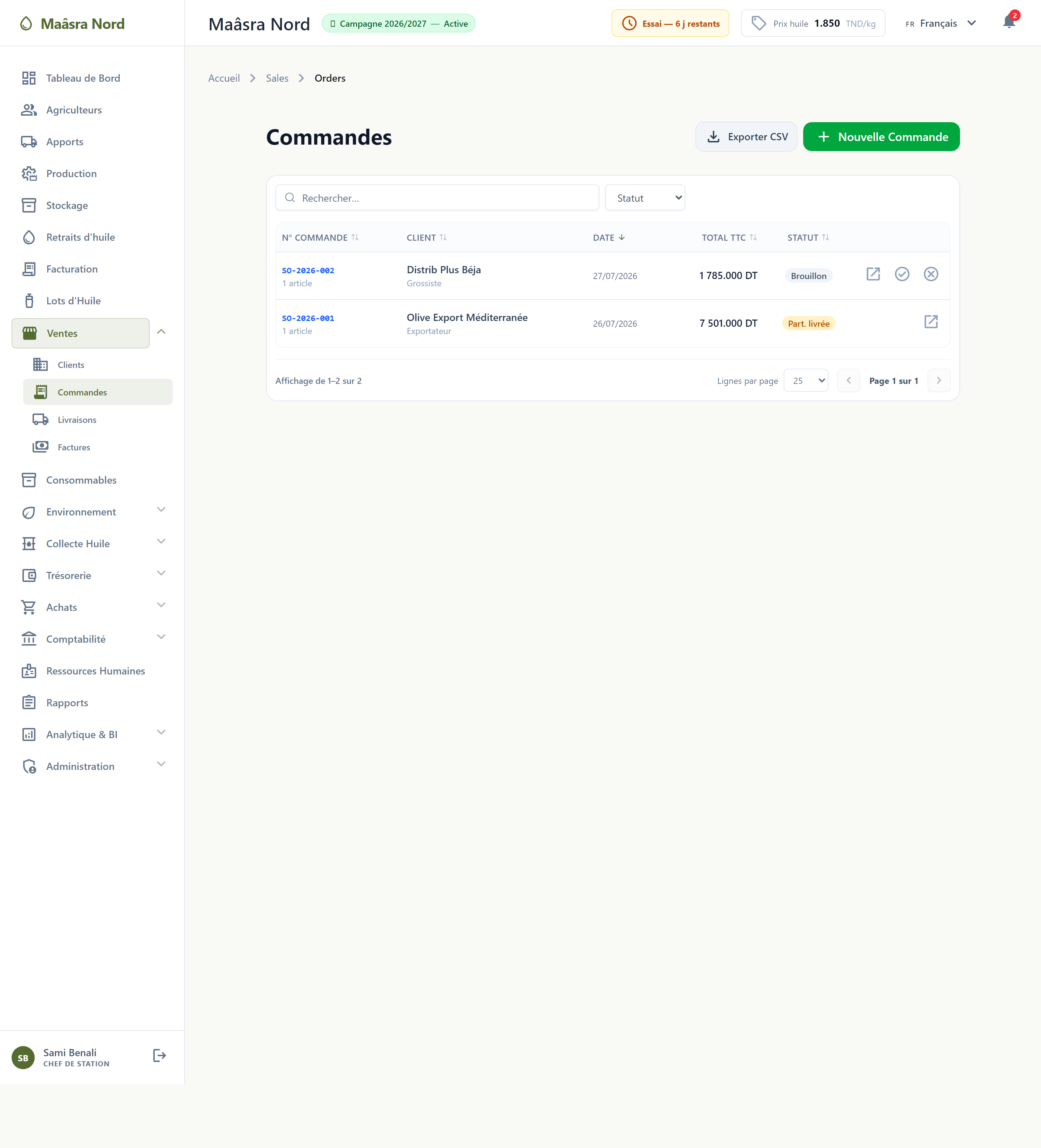Select the Commandes submenu item
1041x1148 pixels.
[x=98, y=392]
